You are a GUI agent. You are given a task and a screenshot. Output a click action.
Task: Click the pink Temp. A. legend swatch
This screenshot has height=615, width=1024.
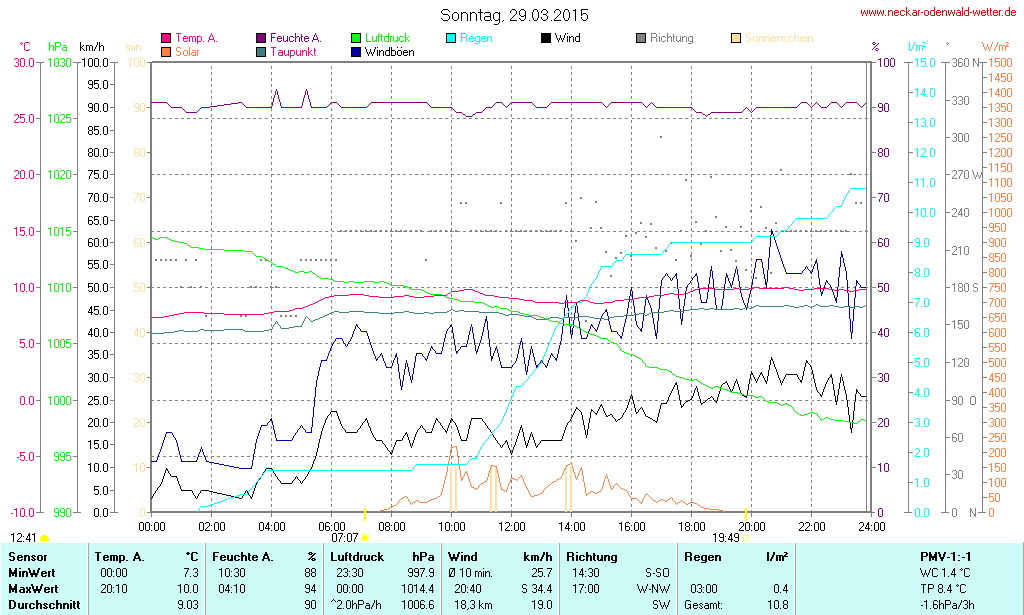pos(166,39)
